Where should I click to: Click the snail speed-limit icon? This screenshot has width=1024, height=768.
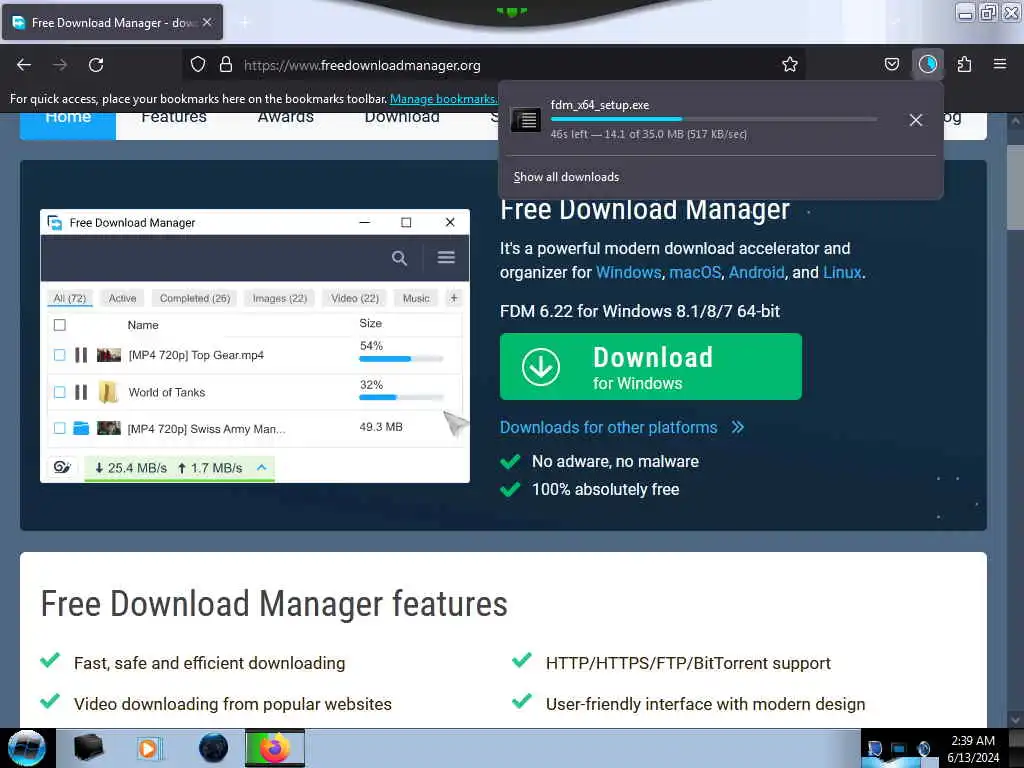click(x=62, y=468)
